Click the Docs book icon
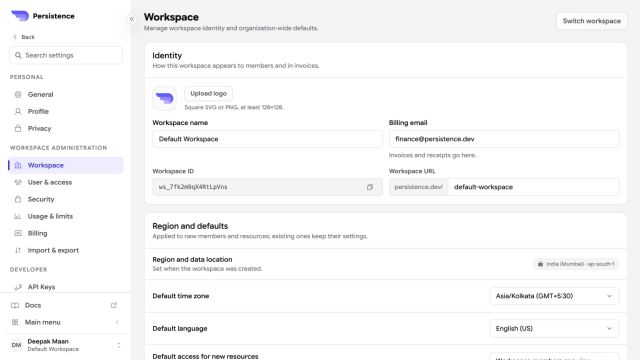Screen dimensions: 640x360 15,305
